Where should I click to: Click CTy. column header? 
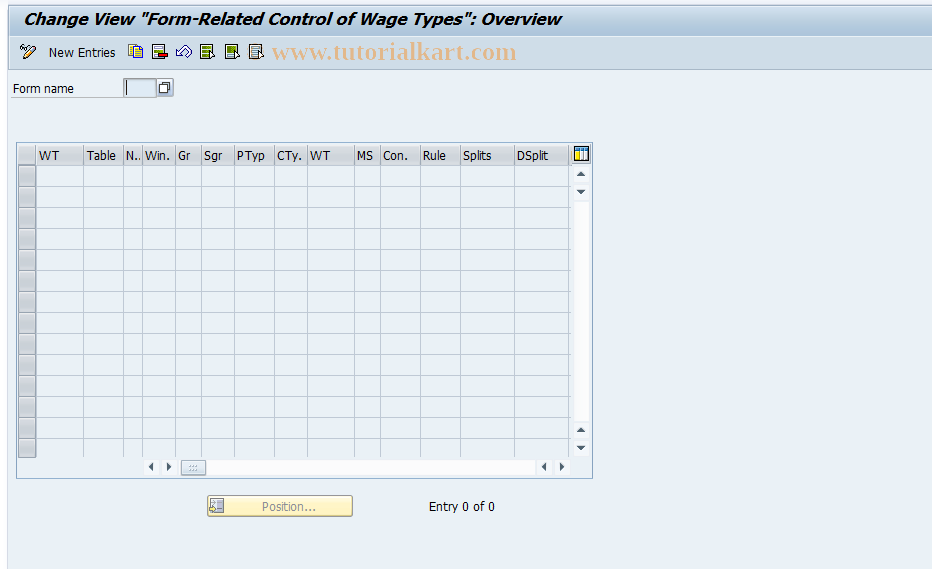(x=291, y=156)
